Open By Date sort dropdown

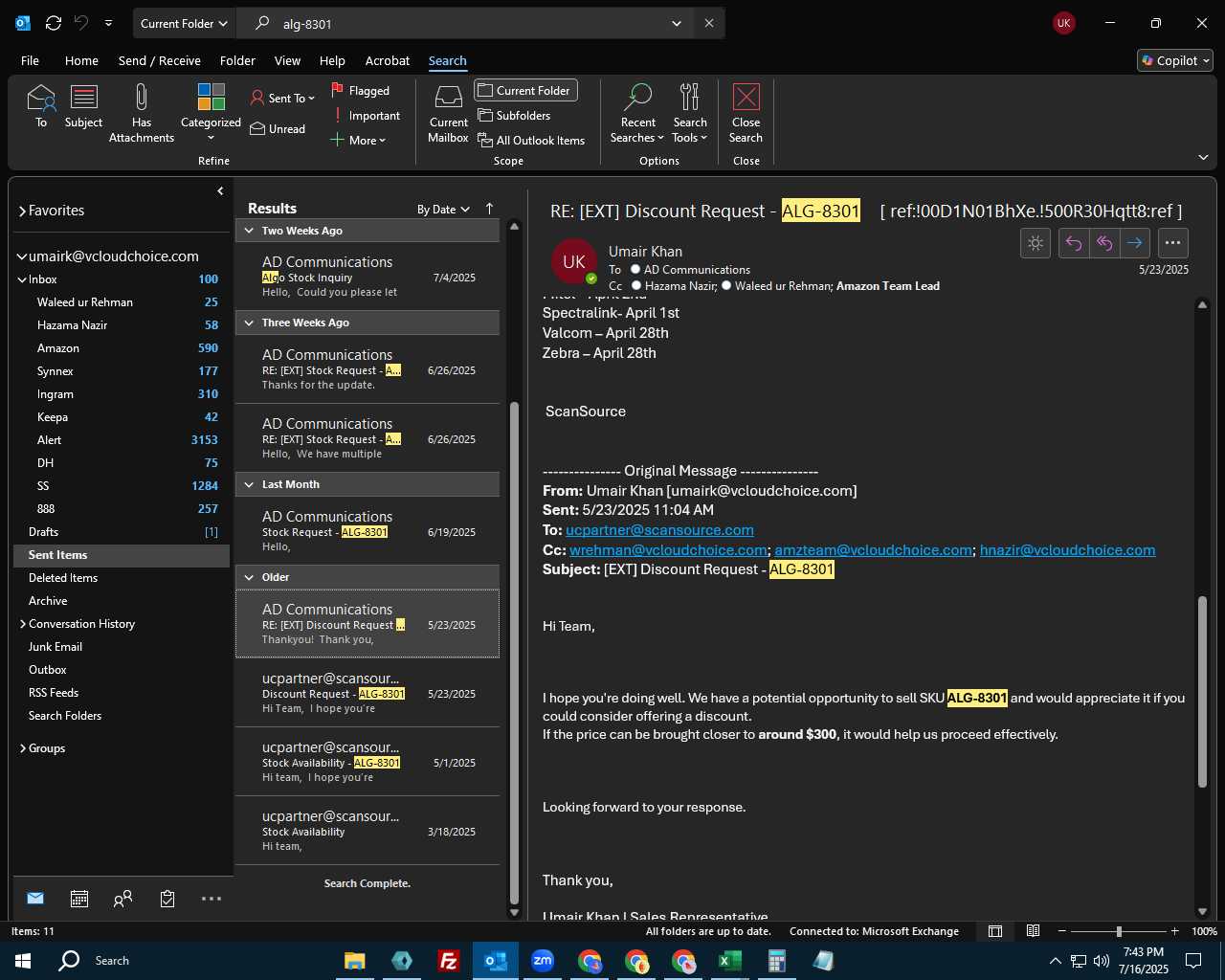[x=443, y=209]
